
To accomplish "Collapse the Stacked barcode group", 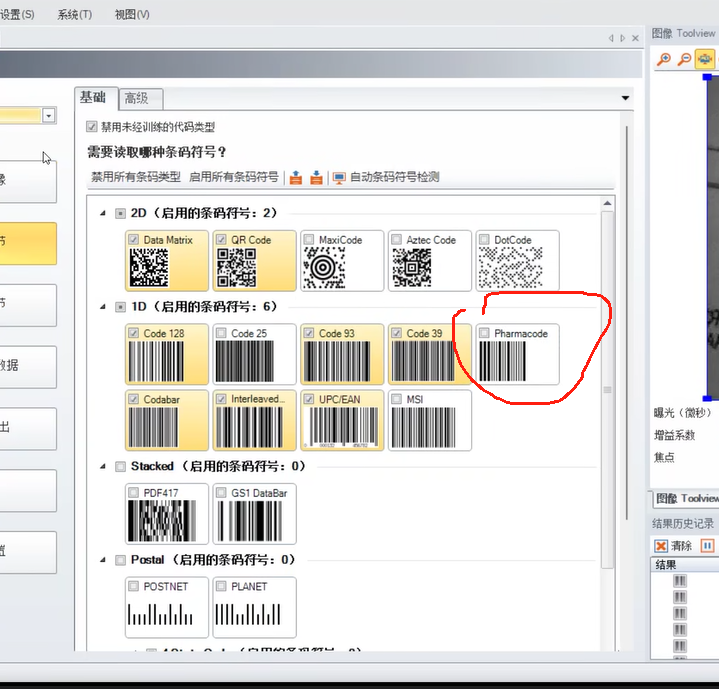I will pyautogui.click(x=102, y=466).
